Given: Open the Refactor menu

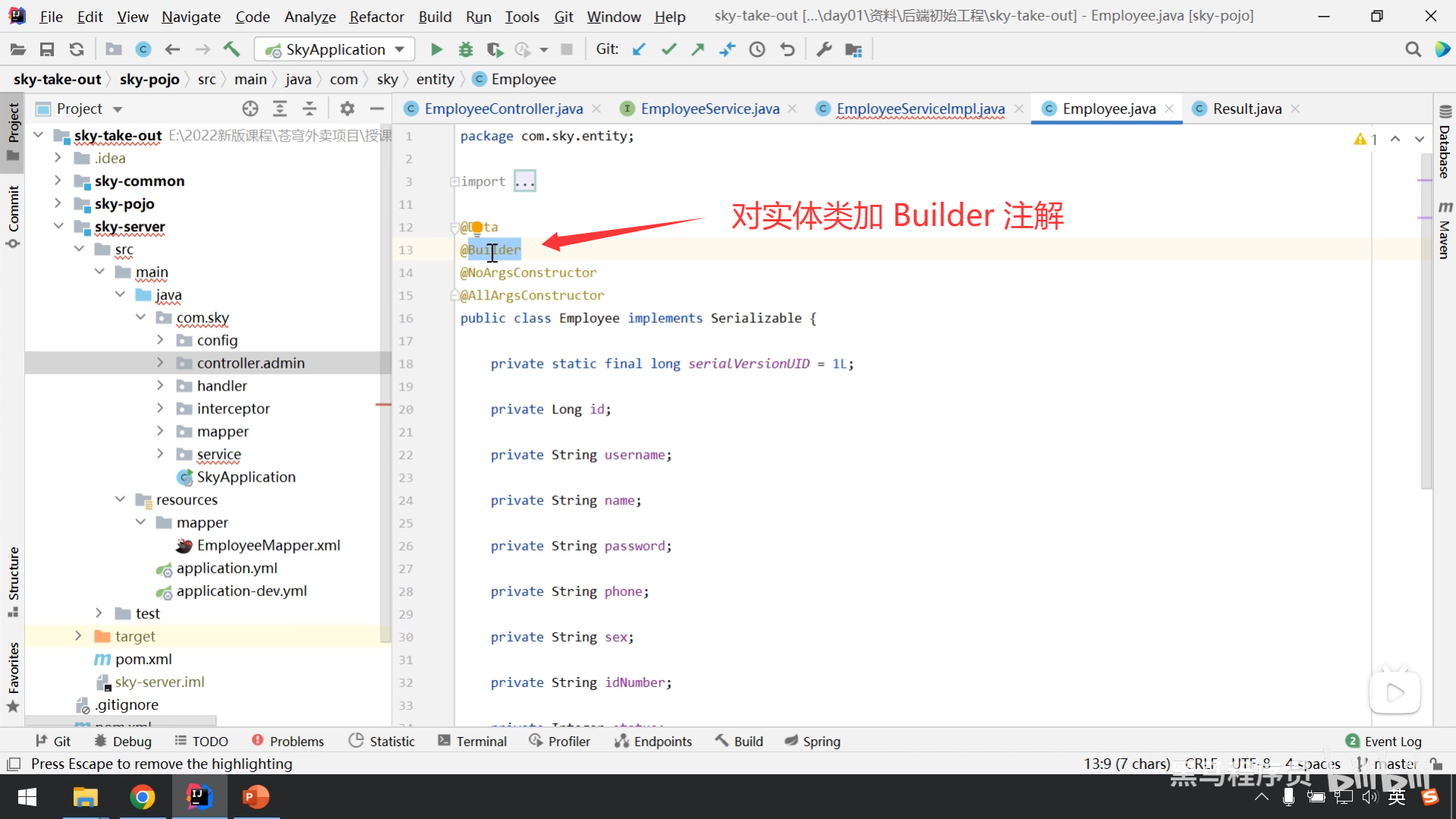Looking at the screenshot, I should tap(376, 16).
